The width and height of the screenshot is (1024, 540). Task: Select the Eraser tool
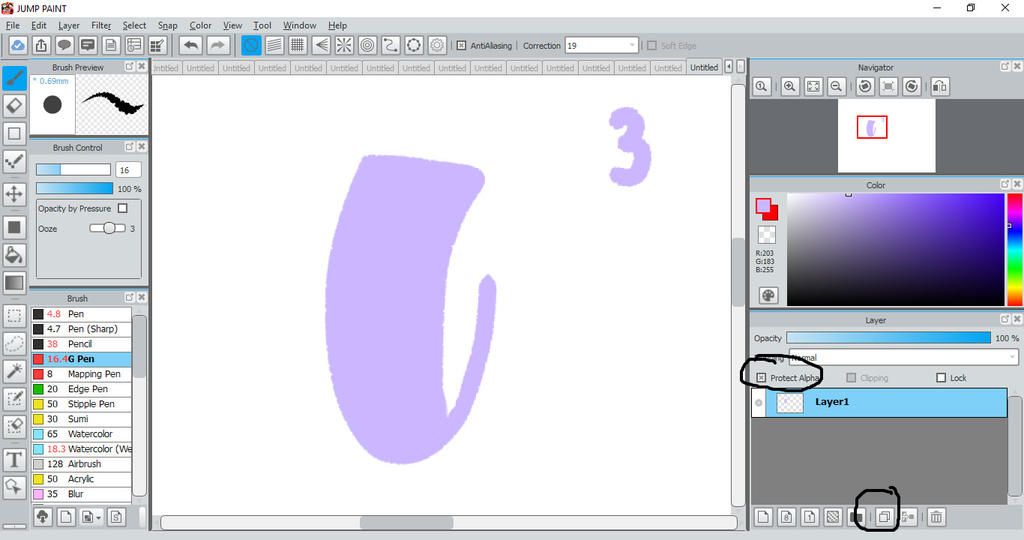14,105
